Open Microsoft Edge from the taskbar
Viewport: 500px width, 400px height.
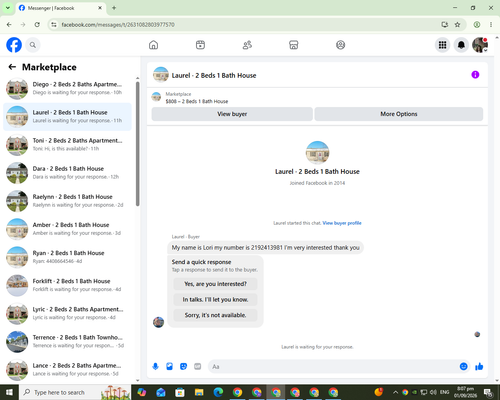pos(218,392)
